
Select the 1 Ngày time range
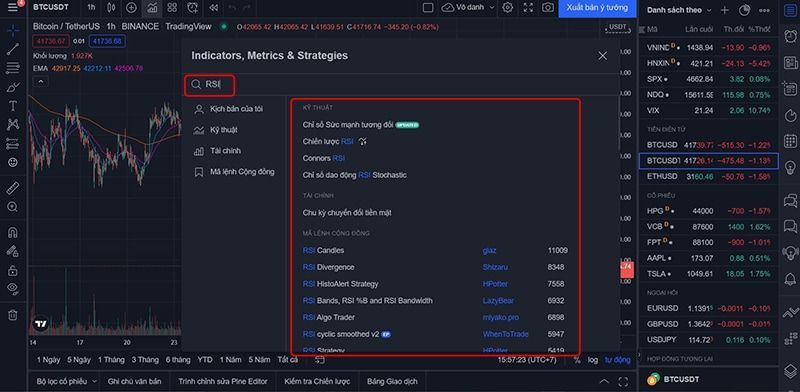(48, 360)
